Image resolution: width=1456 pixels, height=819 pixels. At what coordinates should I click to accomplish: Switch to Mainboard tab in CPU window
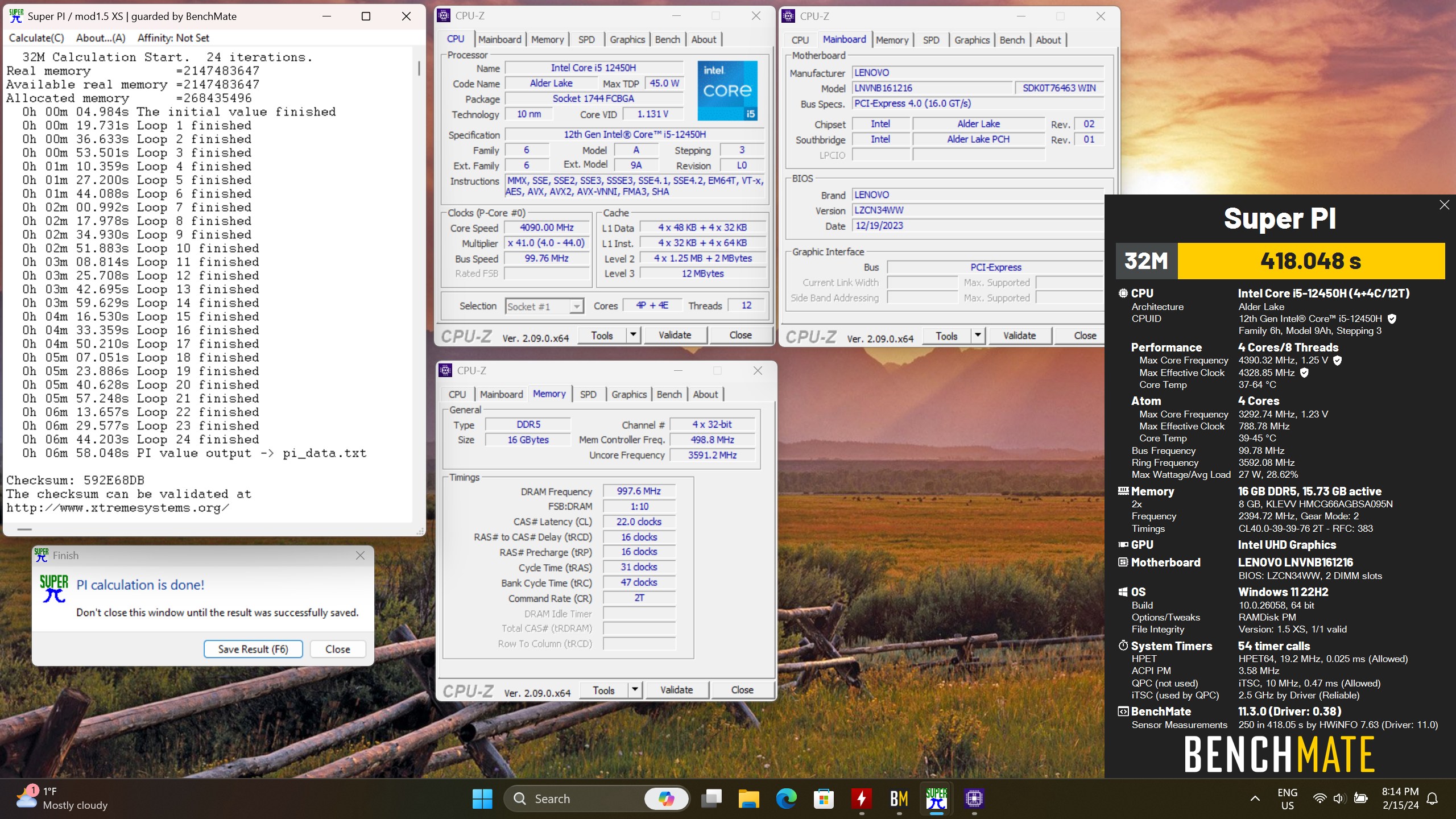pyautogui.click(x=499, y=39)
